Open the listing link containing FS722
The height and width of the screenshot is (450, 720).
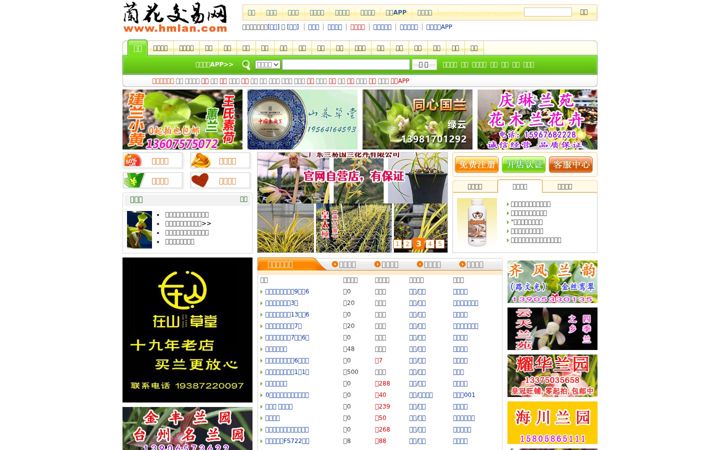point(287,441)
